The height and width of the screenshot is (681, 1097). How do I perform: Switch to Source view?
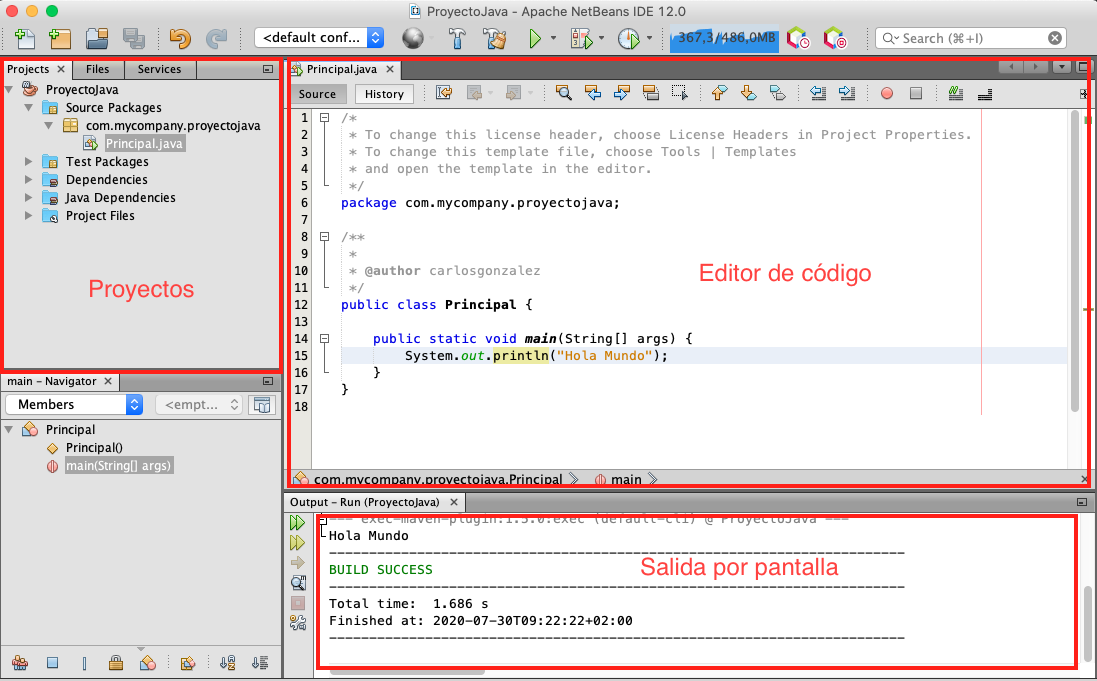317,94
